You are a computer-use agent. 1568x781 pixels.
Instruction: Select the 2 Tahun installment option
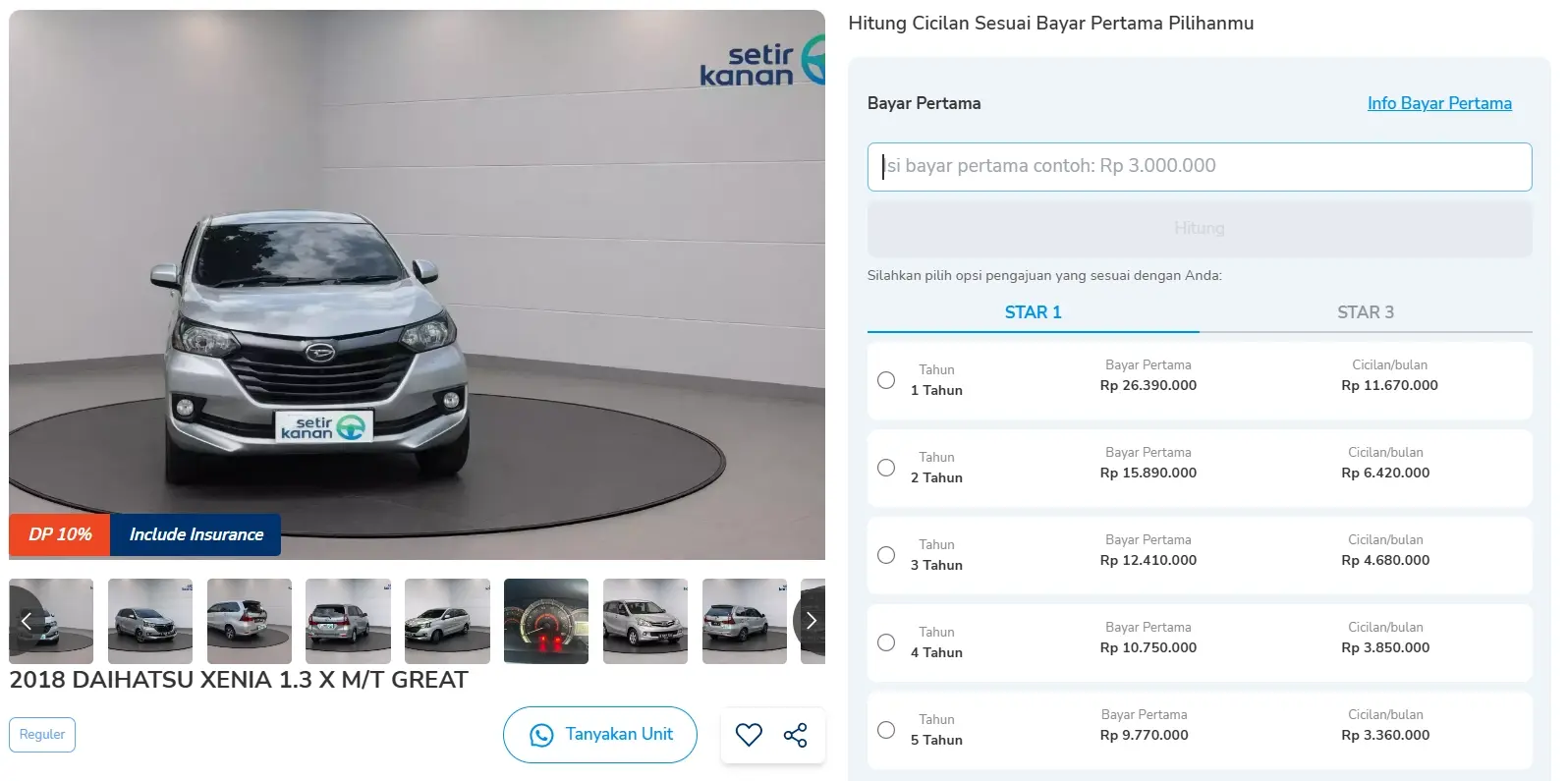[886, 468]
